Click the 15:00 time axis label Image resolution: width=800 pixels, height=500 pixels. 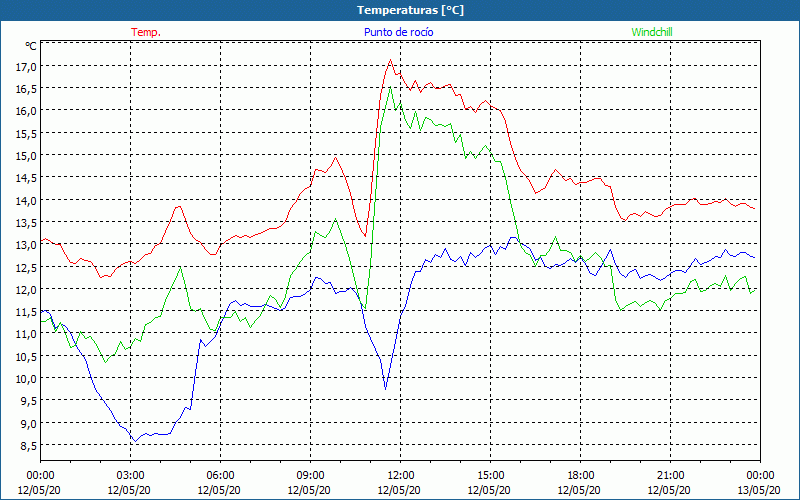tap(490, 476)
